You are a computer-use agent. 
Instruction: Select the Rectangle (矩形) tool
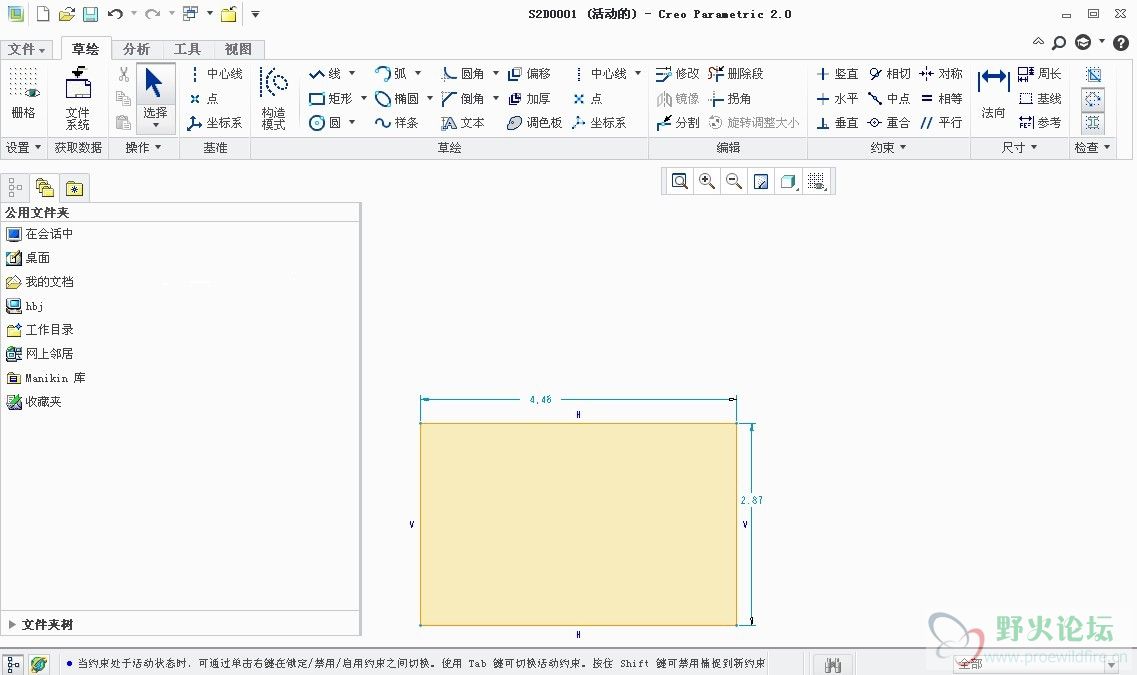coord(330,98)
